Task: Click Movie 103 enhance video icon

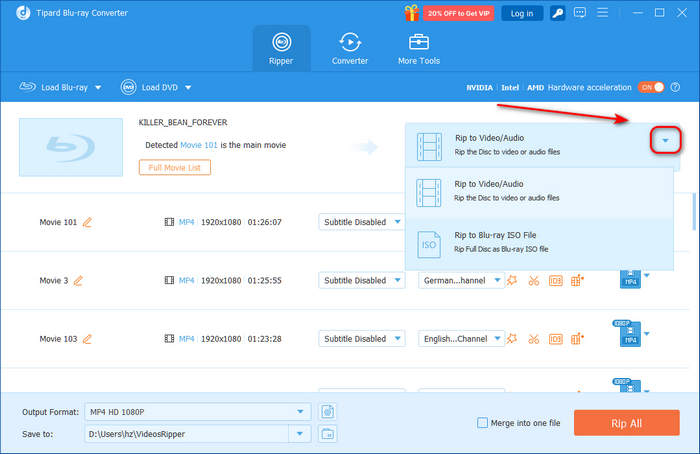Action: 577,339
